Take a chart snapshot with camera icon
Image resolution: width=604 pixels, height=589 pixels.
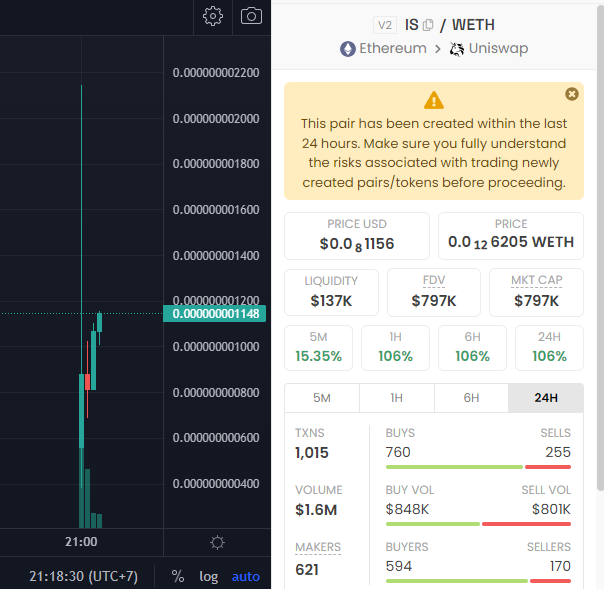pyautogui.click(x=251, y=16)
